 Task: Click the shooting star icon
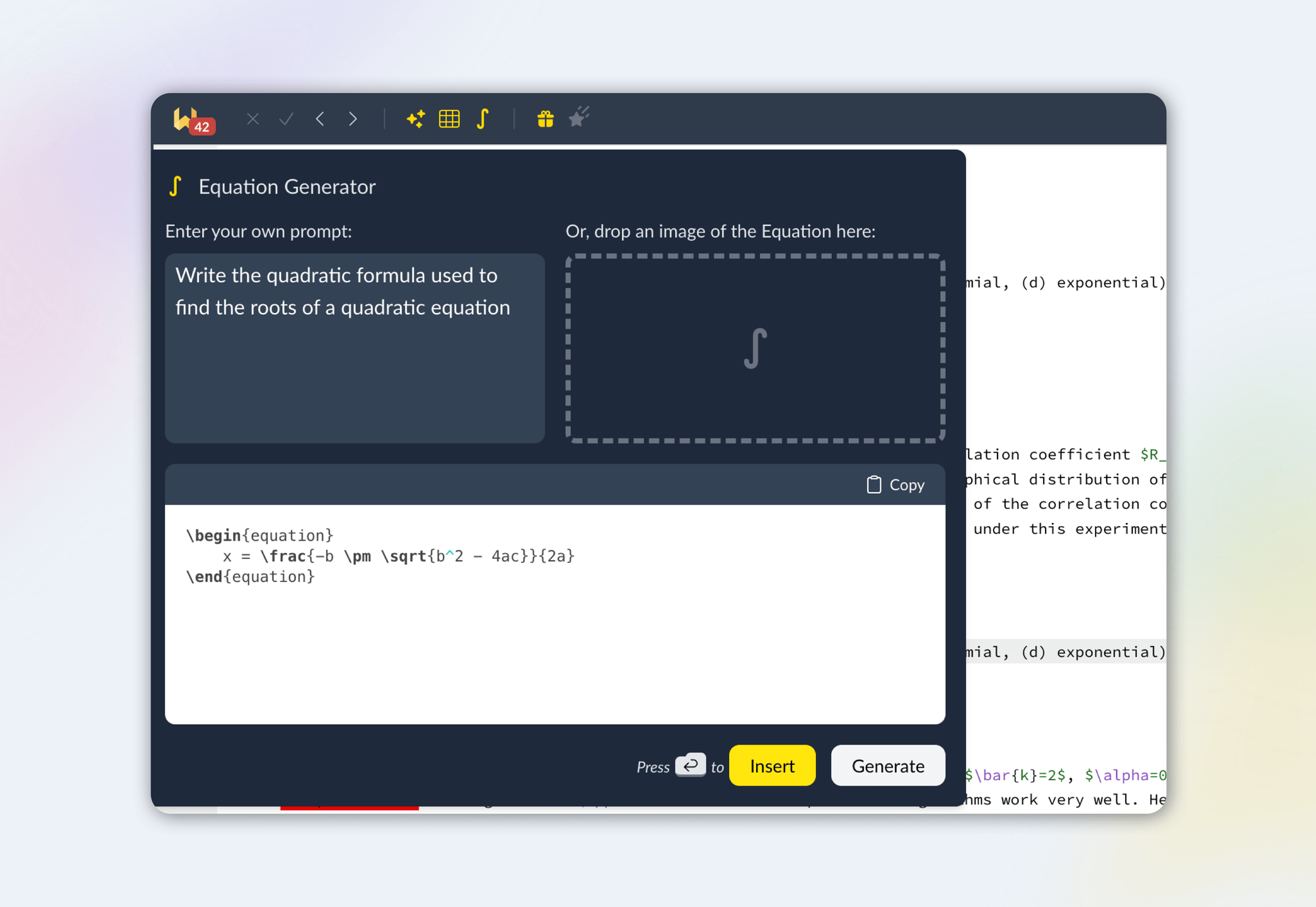579,118
